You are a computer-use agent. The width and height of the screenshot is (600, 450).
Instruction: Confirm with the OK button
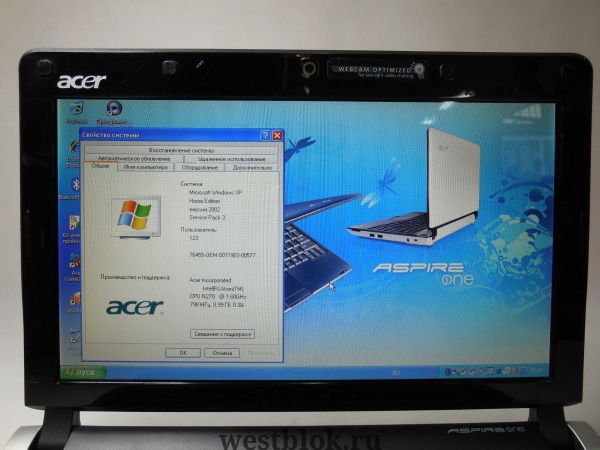(183, 353)
